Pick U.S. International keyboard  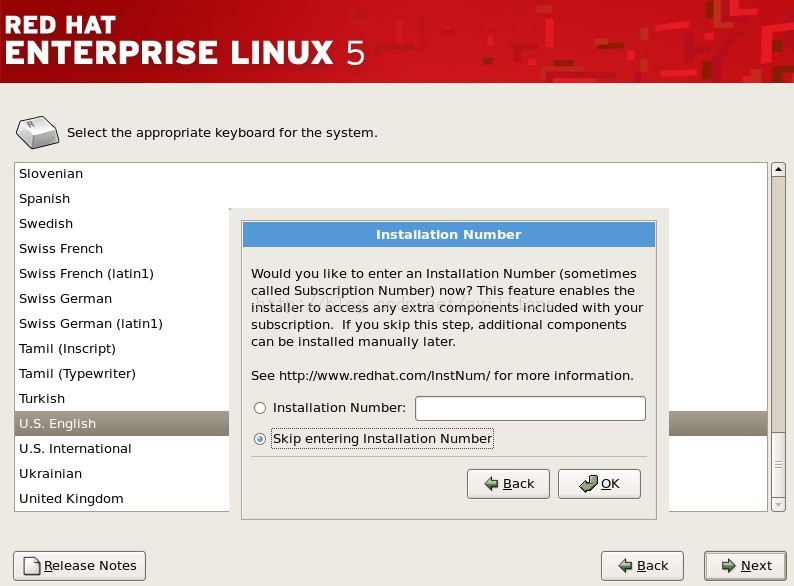click(x=75, y=449)
